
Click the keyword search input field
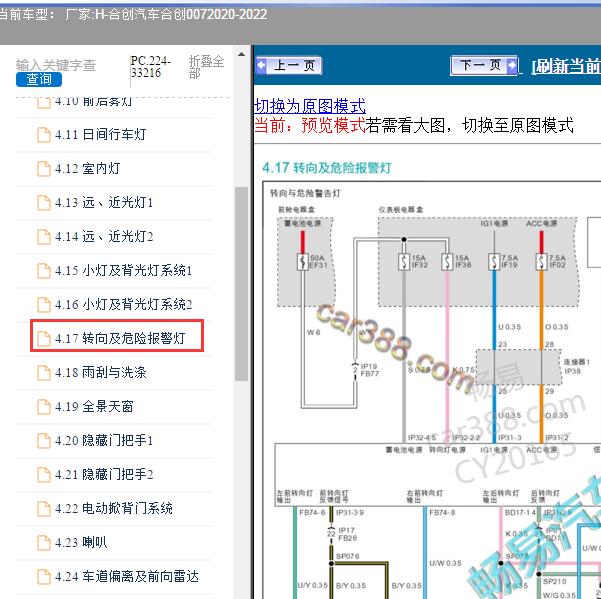click(x=56, y=65)
